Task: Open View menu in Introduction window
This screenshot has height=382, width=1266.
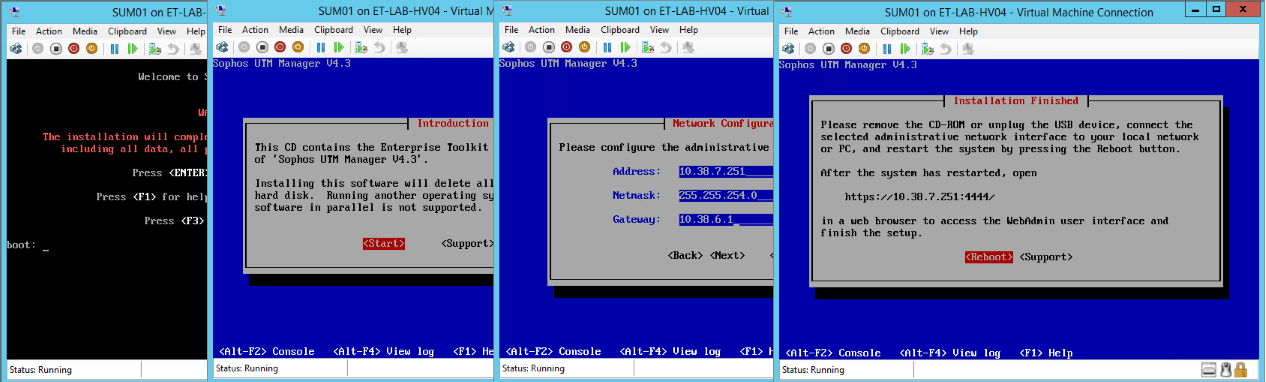Action: click(x=374, y=30)
